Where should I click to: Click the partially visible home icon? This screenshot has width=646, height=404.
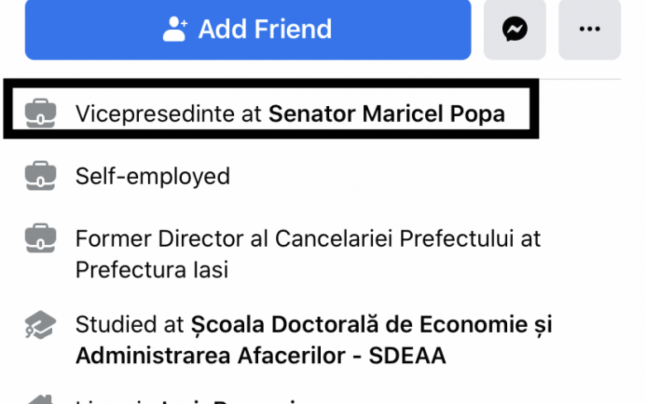click(41, 399)
